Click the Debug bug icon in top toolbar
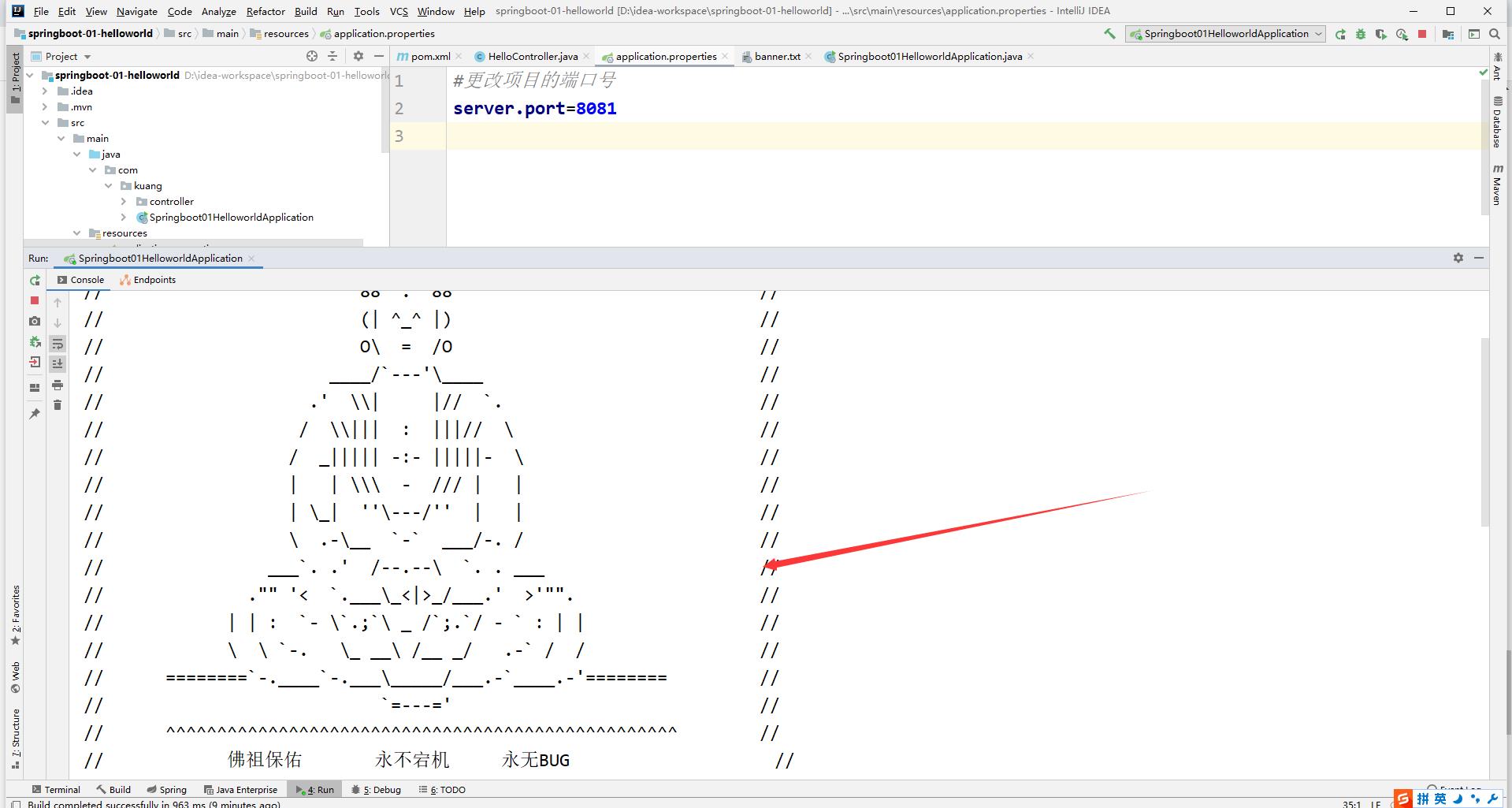Screen dimensions: 1512x808 pos(1361,34)
